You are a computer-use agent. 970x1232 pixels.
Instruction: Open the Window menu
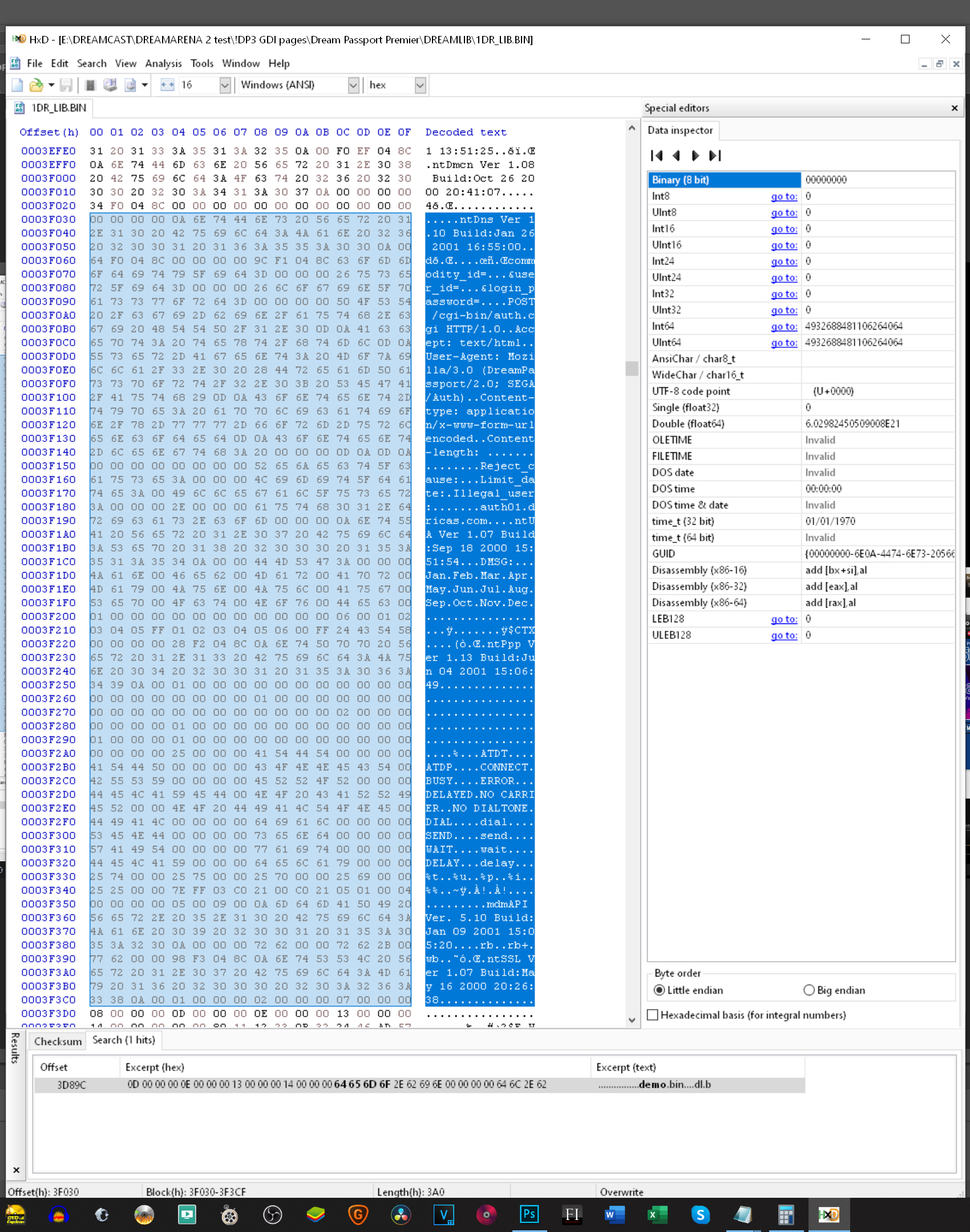(x=241, y=63)
